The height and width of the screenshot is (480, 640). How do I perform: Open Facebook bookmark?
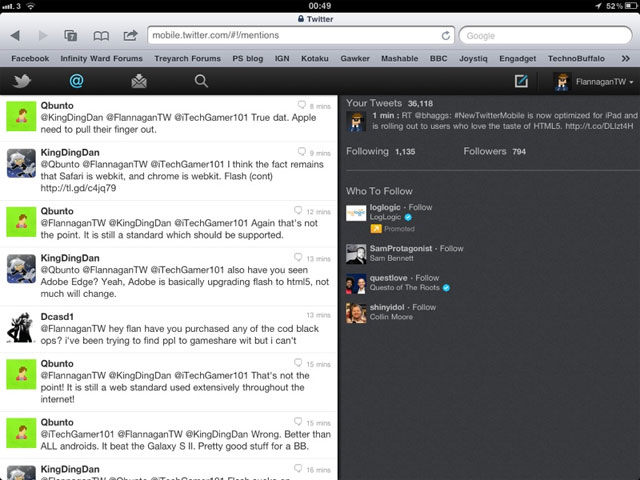30,58
